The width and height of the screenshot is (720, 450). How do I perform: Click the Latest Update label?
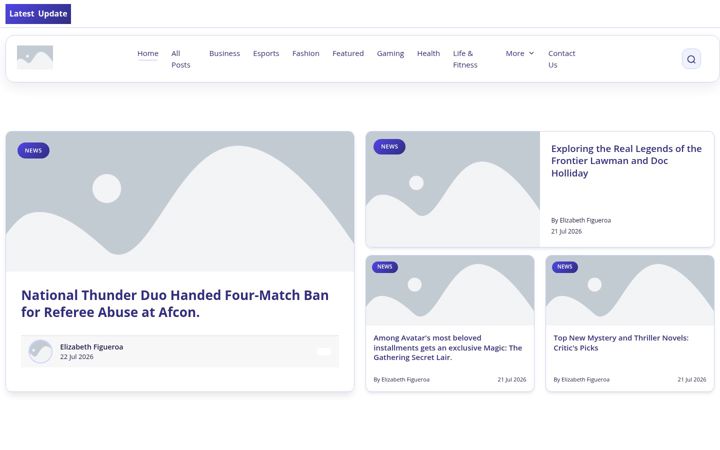pos(38,14)
